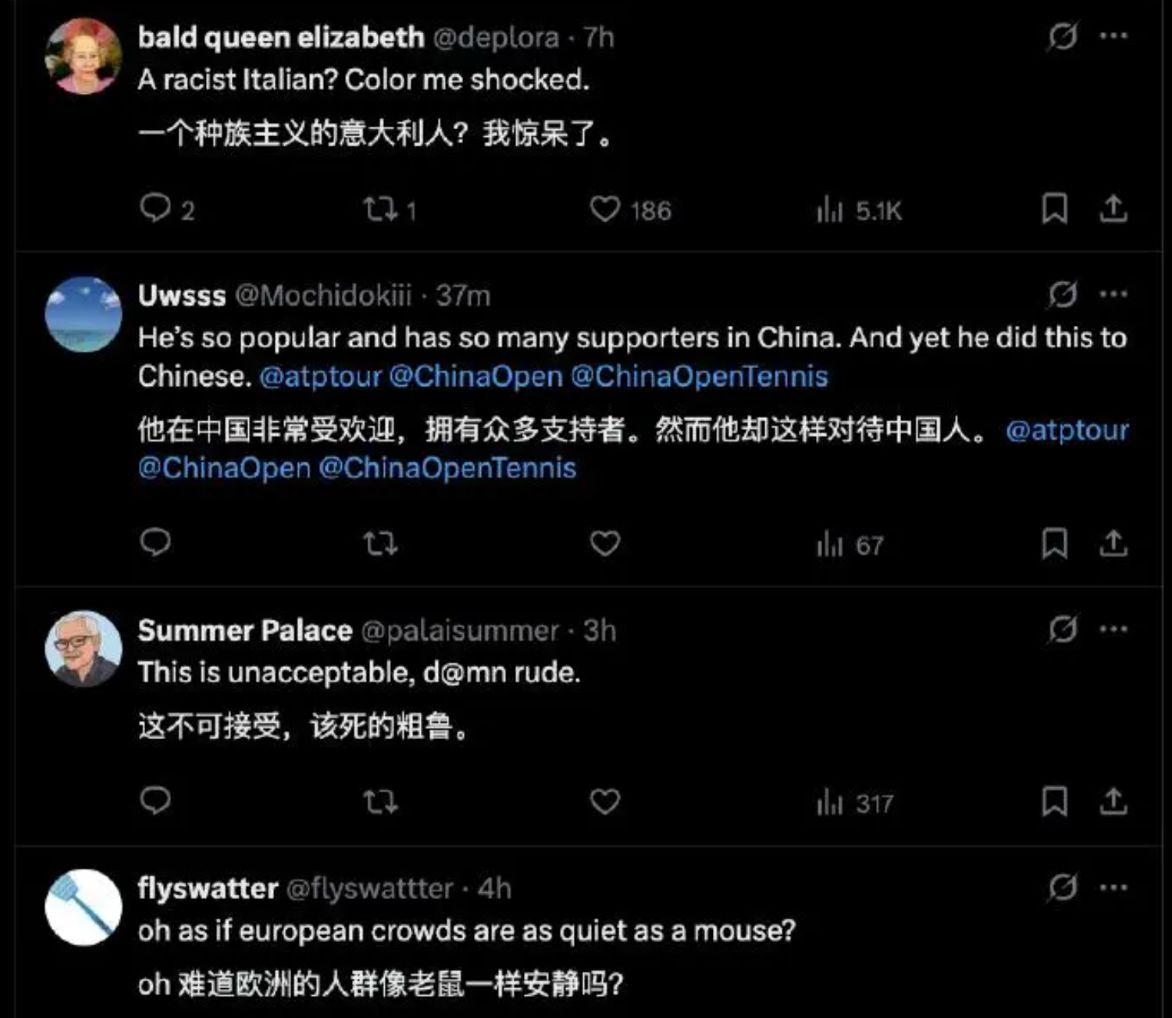Open the @atptour mention in English text

pyautogui.click(x=321, y=376)
